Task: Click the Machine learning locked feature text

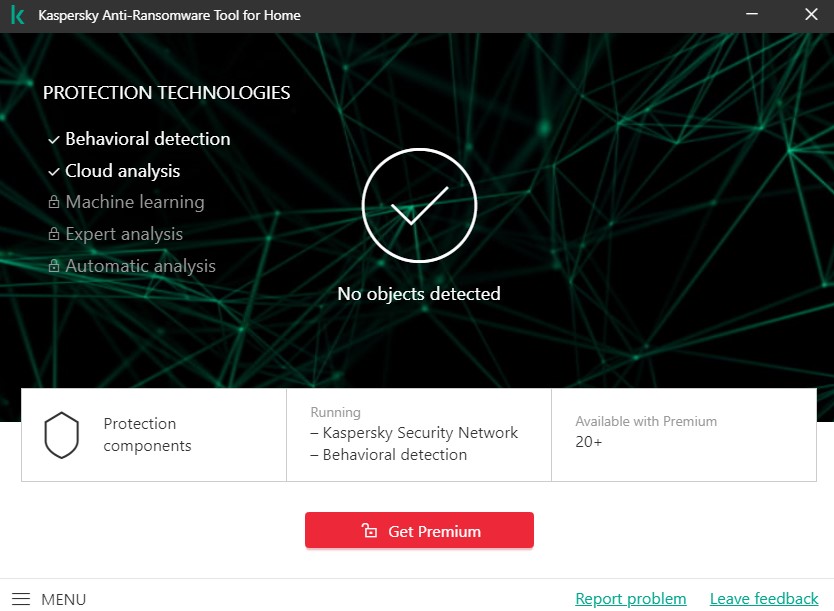Action: pos(135,202)
